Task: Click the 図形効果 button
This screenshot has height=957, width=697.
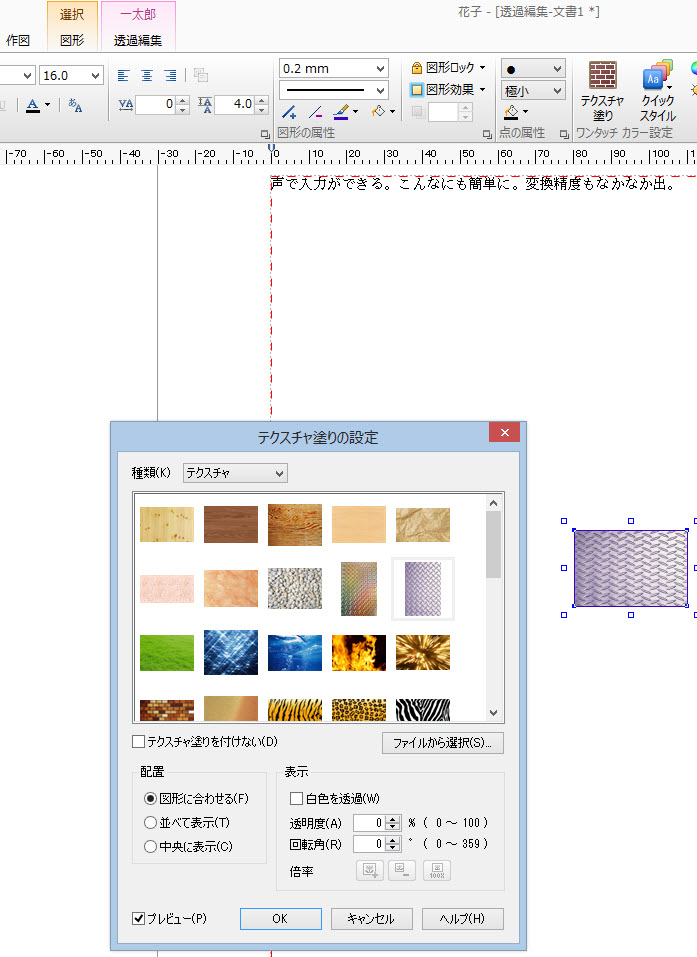Action: pos(443,90)
